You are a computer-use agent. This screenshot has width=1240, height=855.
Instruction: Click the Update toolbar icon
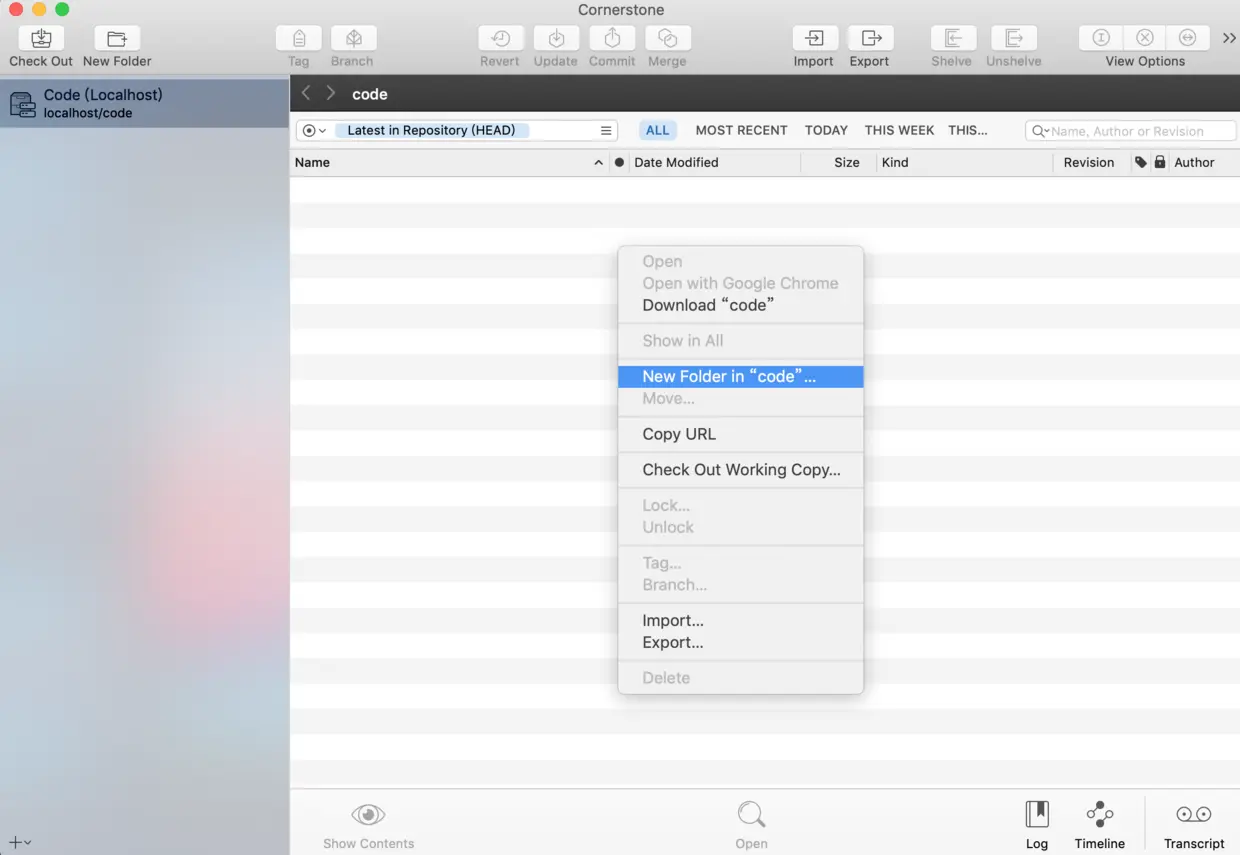pos(556,39)
